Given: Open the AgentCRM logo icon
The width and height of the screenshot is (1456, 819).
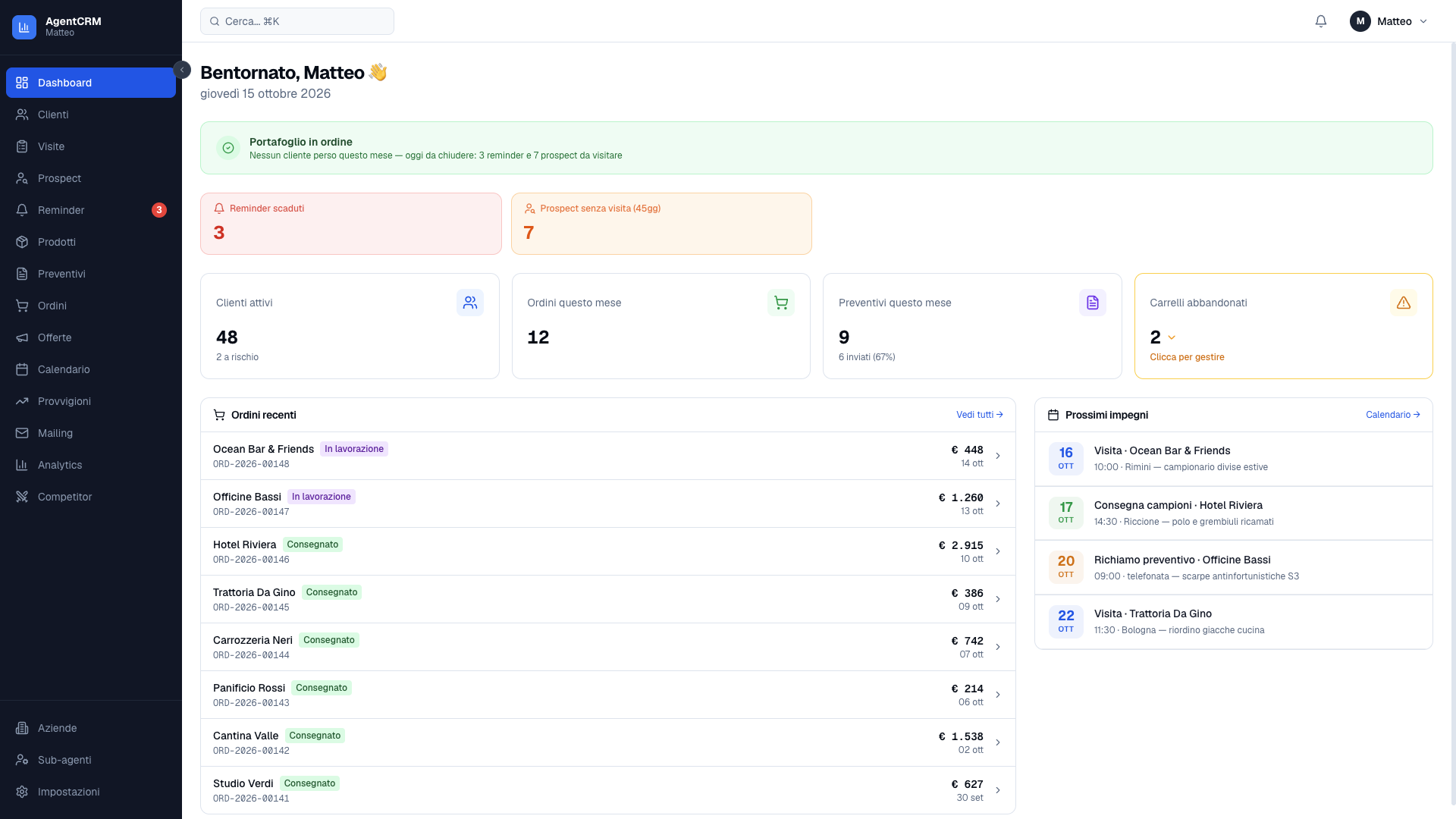Looking at the screenshot, I should 24,27.
